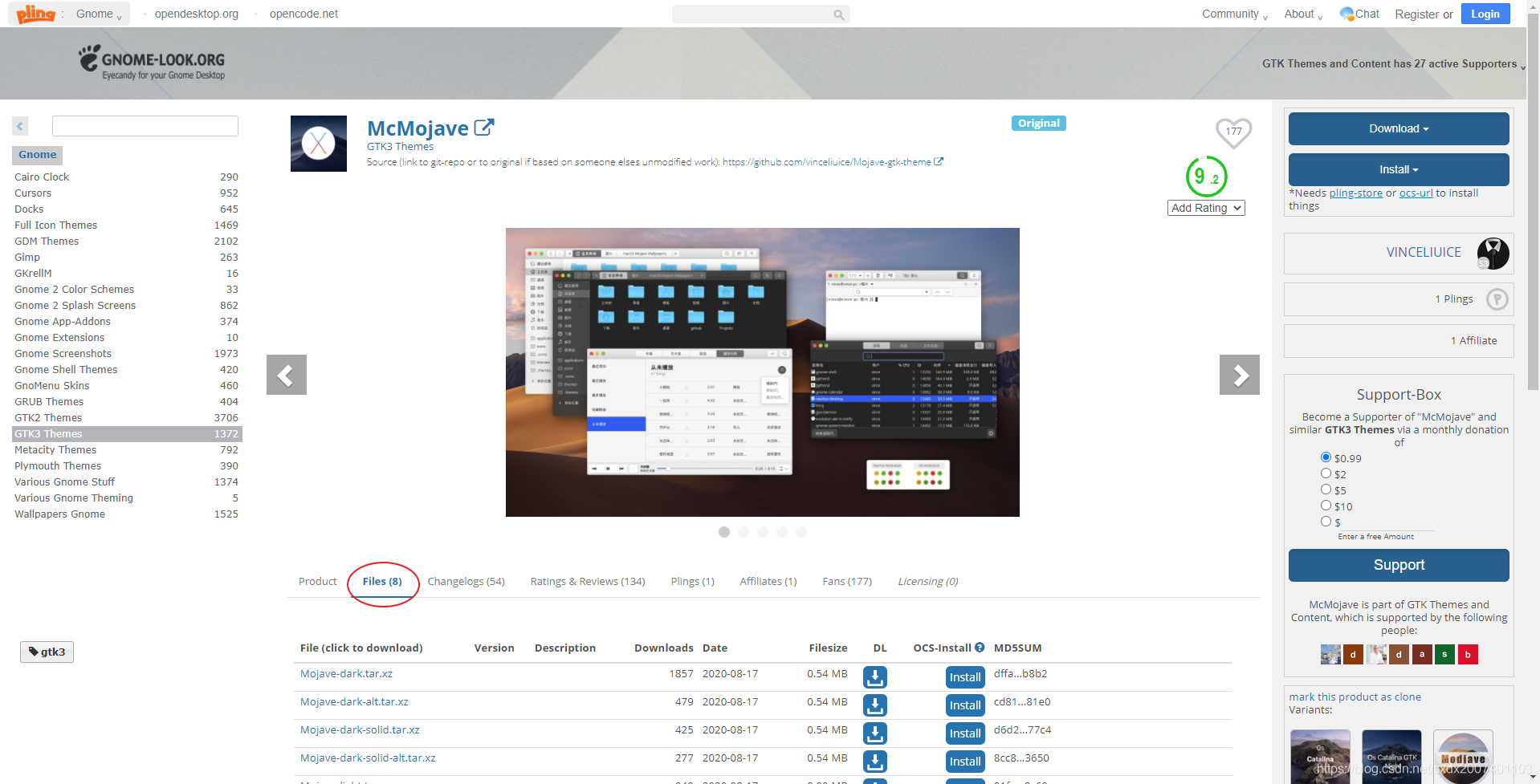1540x784 pixels.
Task: Click the search magnifier icon in top bar
Action: [838, 14]
